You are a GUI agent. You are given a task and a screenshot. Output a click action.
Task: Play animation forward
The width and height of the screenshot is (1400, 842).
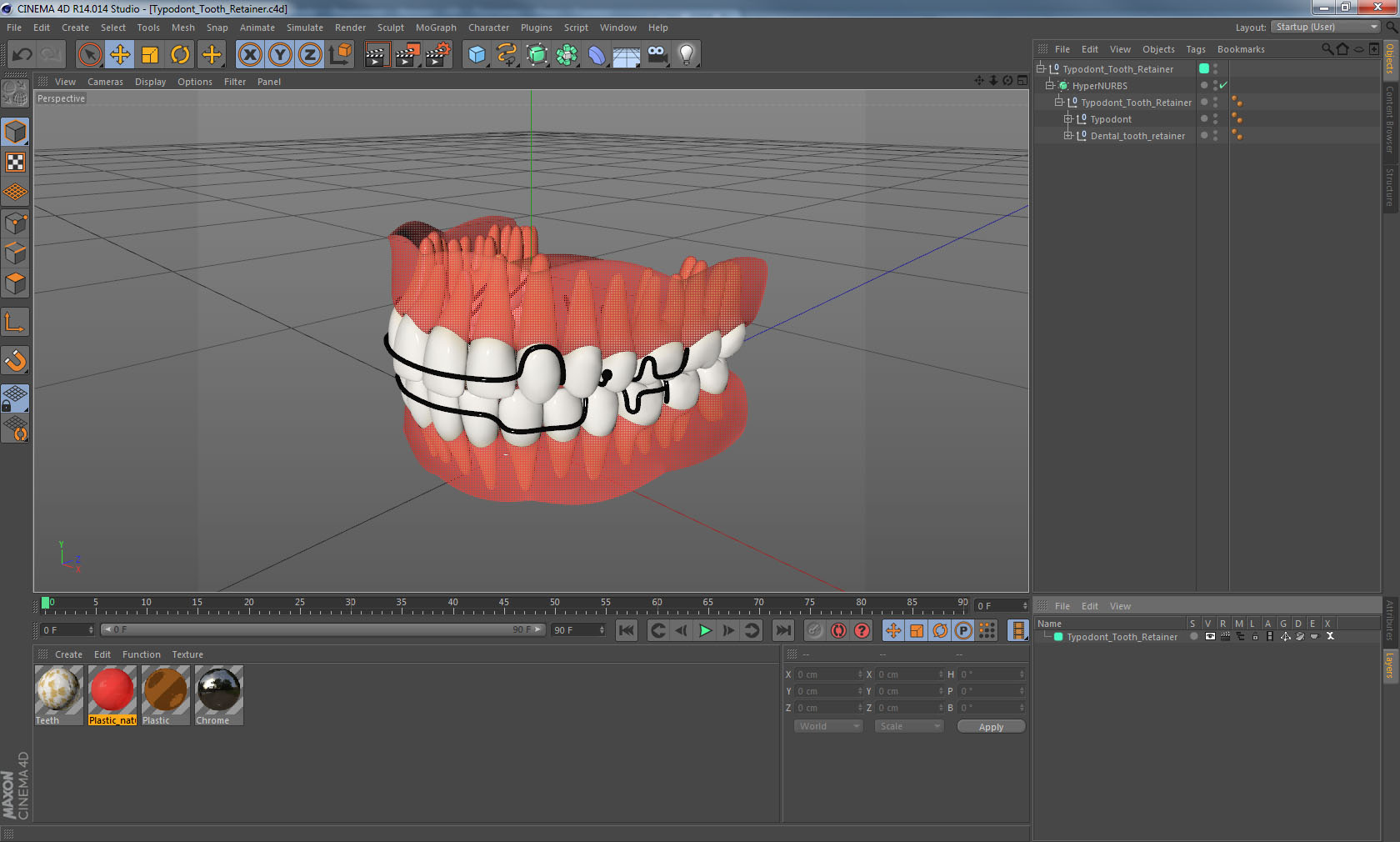tap(705, 630)
